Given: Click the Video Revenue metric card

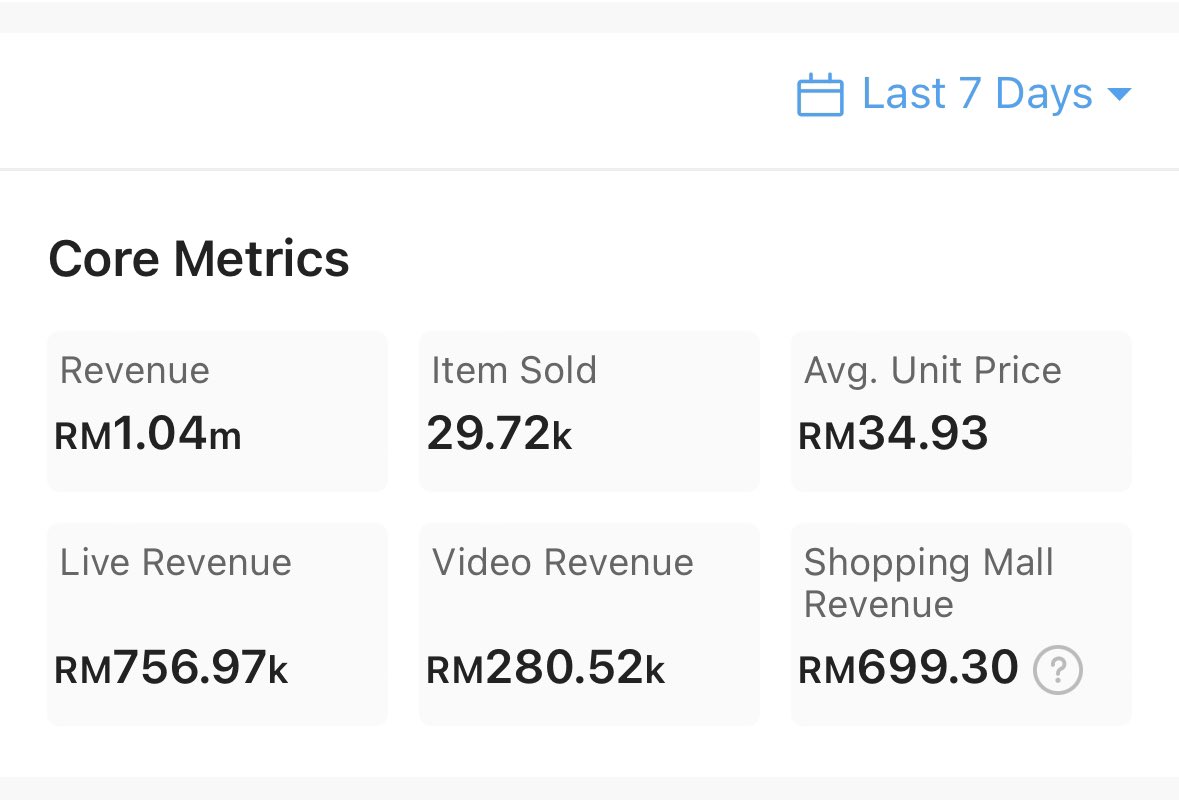Looking at the screenshot, I should pos(589,624).
